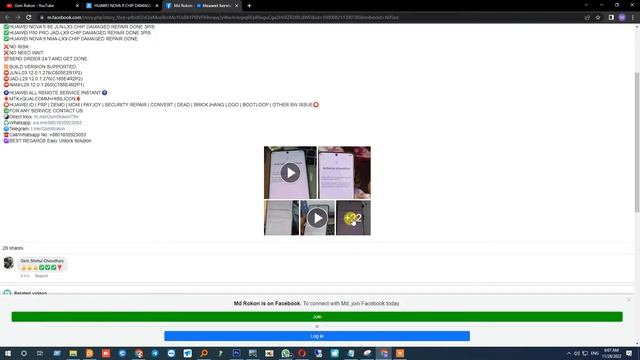Screen dimensions: 640x360
Task: Open the Windows notification center
Action: click(629, 353)
